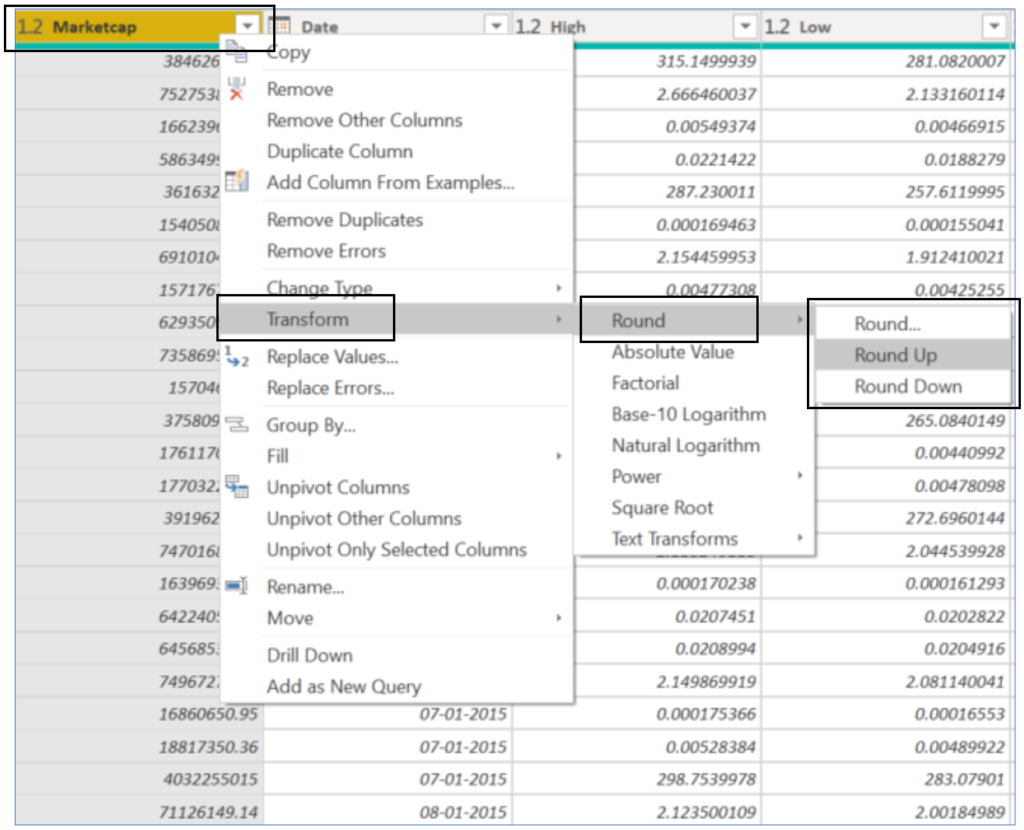Screen dimensions: 1024x830
Task: Click Remove Duplicates in context menu
Action: (x=345, y=220)
